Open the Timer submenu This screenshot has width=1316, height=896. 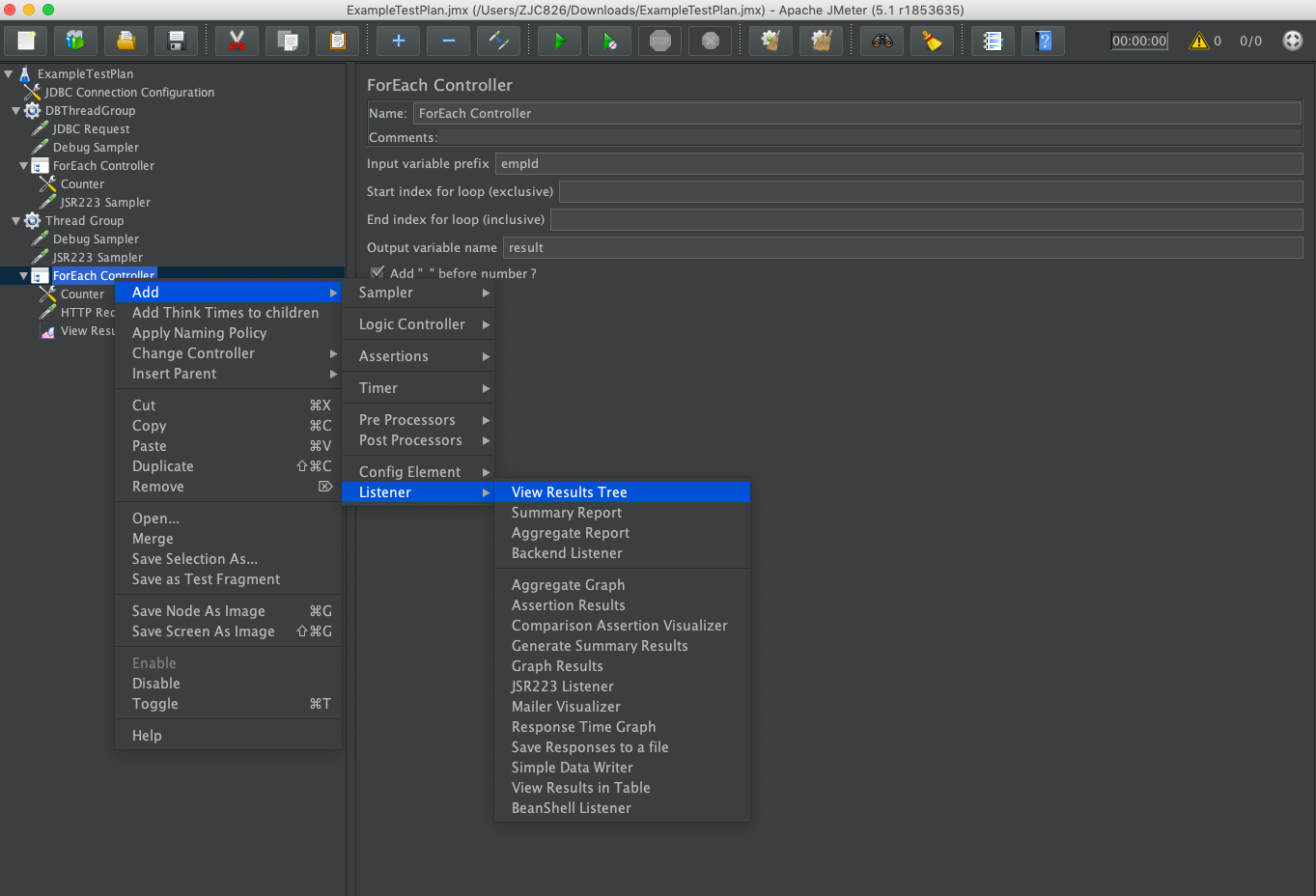418,388
